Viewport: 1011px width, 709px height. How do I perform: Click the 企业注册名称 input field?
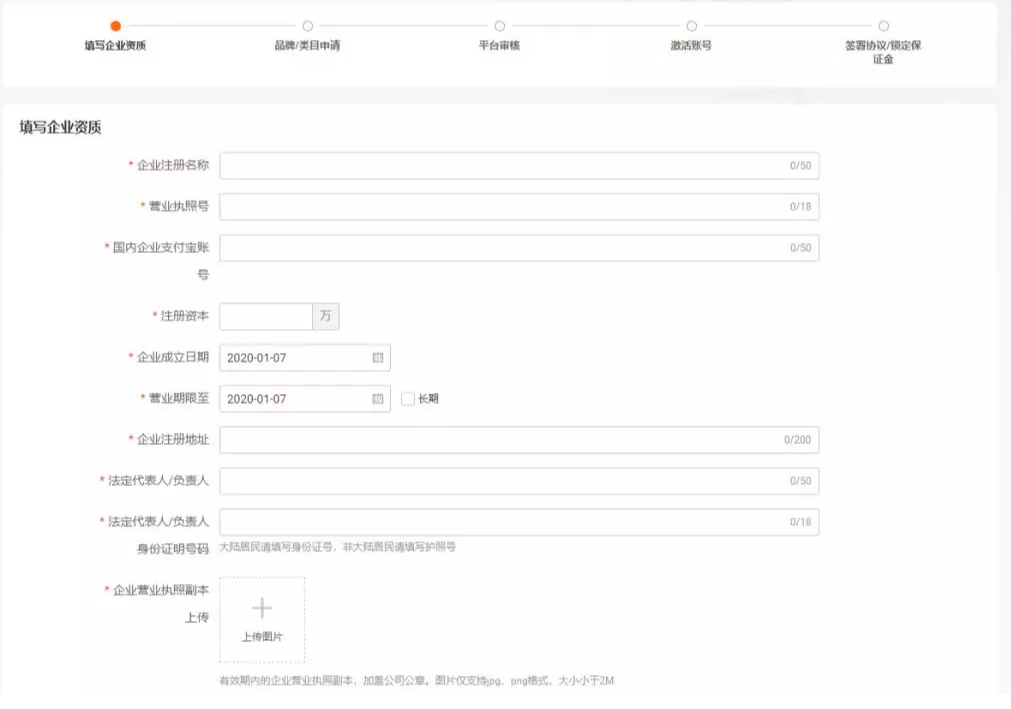click(x=518, y=165)
